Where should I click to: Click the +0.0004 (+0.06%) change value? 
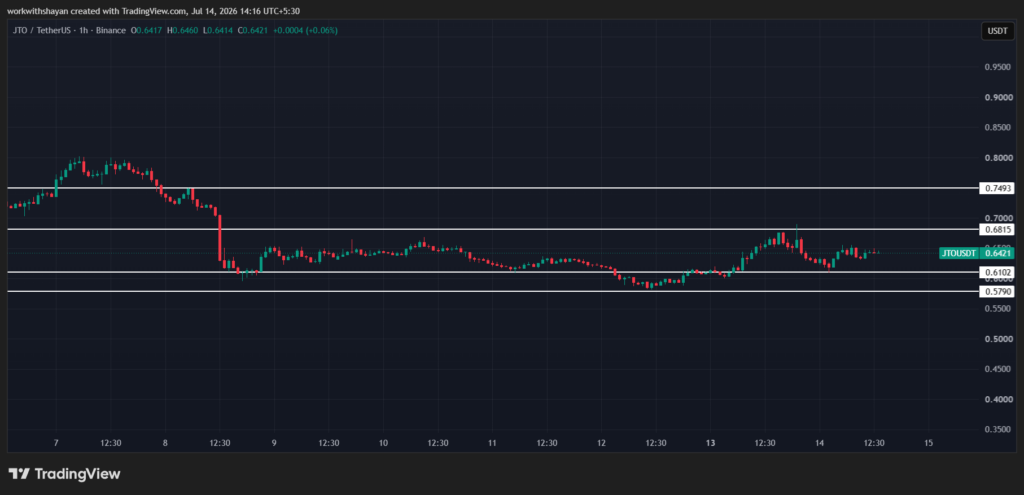(x=306, y=30)
